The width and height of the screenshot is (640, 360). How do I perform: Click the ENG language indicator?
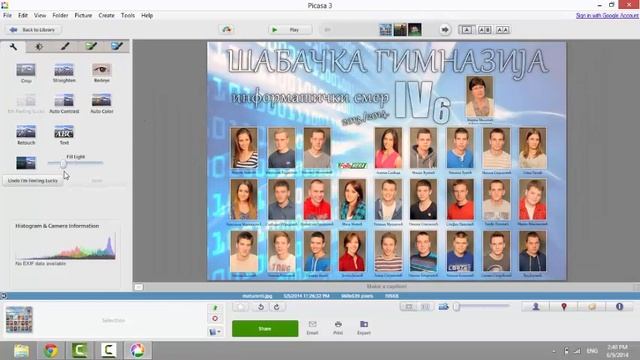point(592,351)
